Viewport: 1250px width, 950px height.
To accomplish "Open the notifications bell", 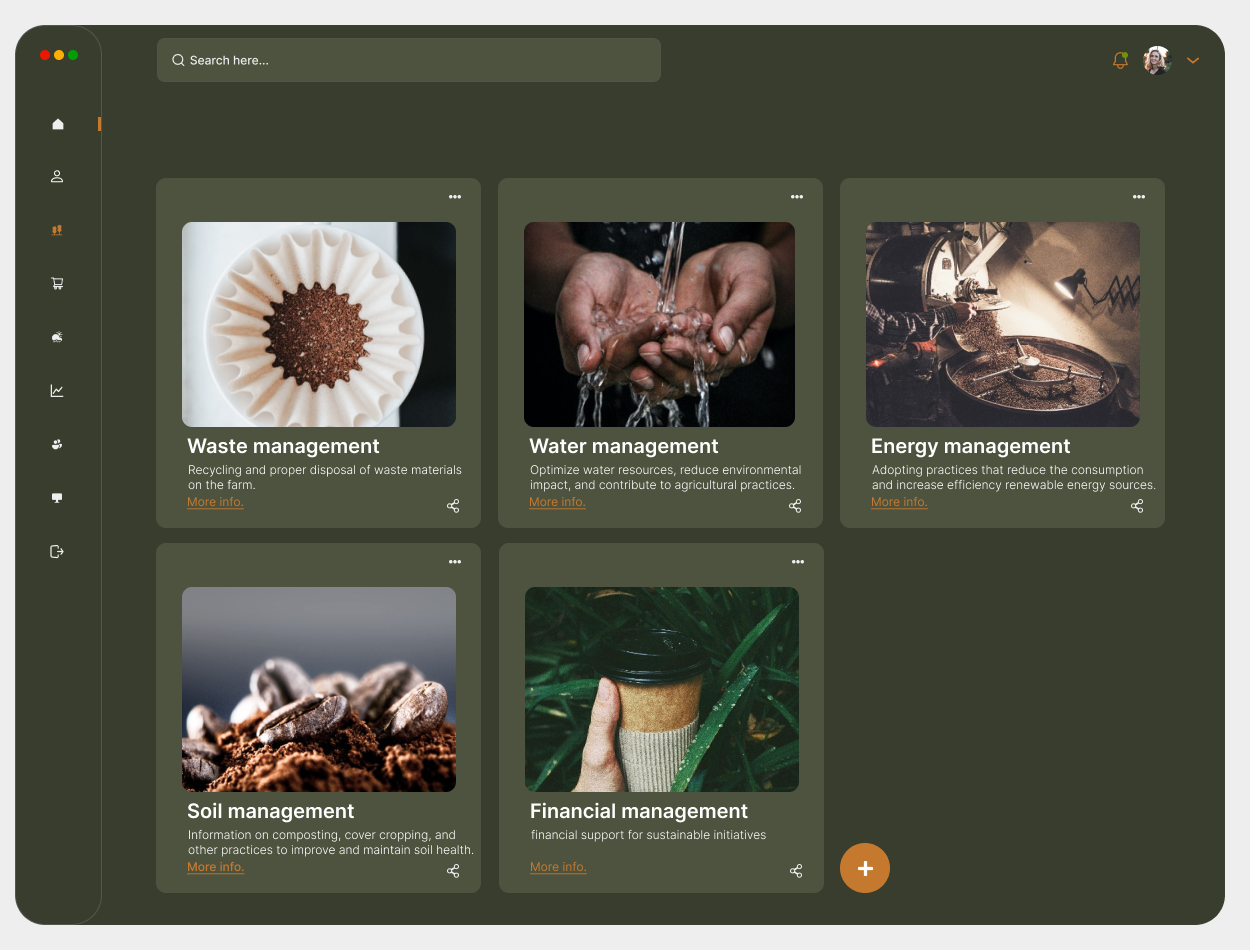I will click(1120, 60).
